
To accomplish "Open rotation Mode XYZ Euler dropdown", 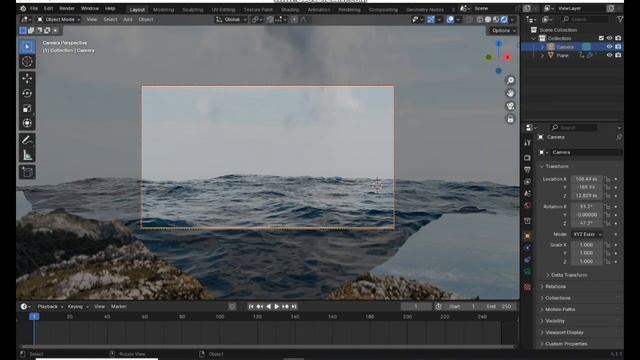I will tap(587, 234).
